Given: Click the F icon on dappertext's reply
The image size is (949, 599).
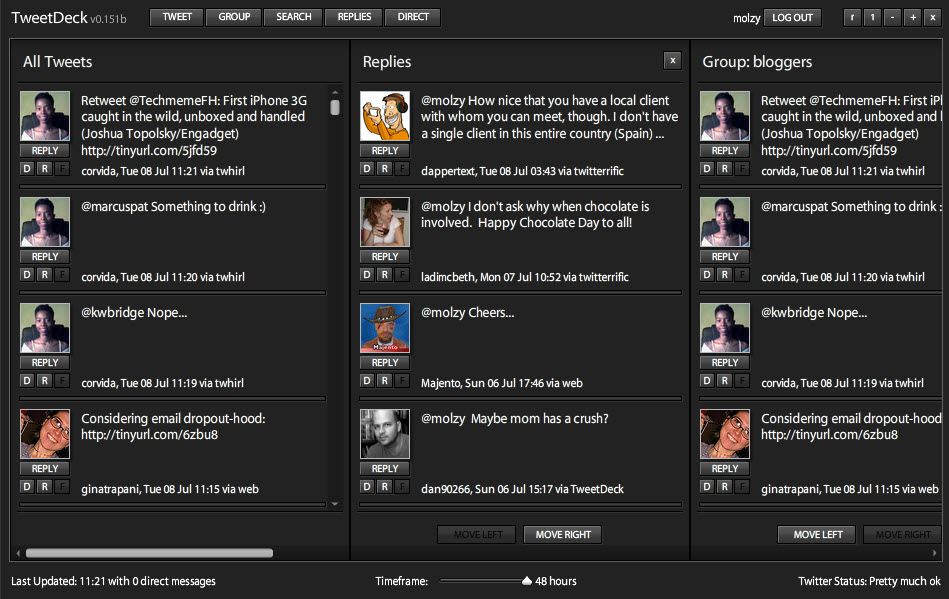Looking at the screenshot, I should point(402,169).
